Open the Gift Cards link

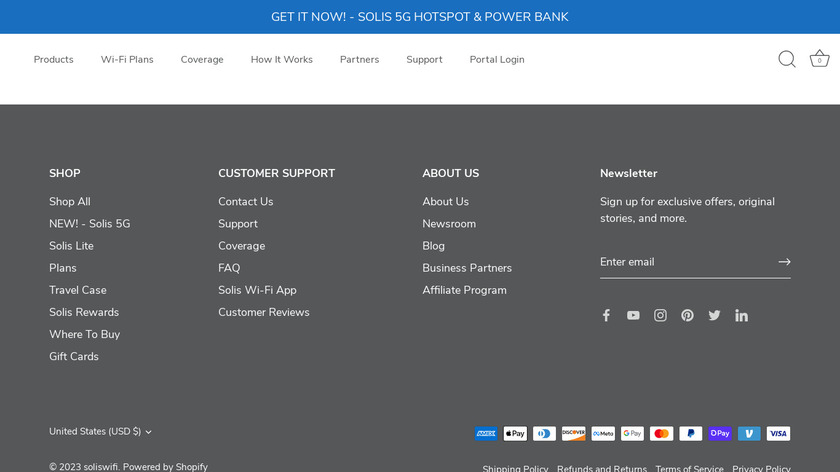(74, 356)
